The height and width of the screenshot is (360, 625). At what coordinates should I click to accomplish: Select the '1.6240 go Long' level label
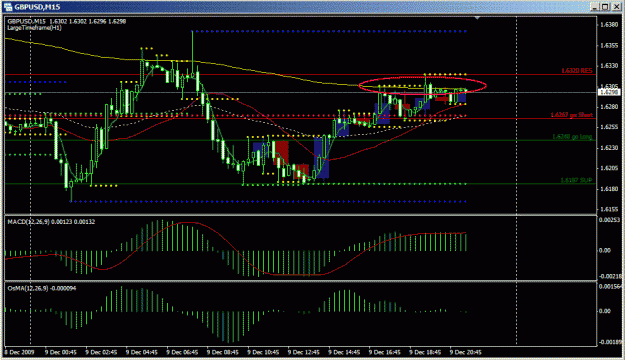tap(572, 137)
